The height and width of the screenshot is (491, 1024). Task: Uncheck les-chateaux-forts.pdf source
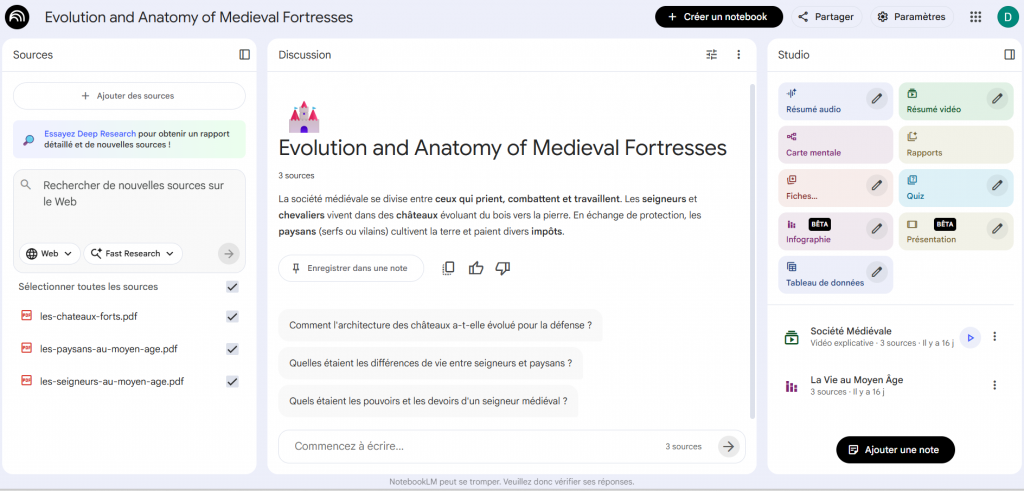[232, 317]
